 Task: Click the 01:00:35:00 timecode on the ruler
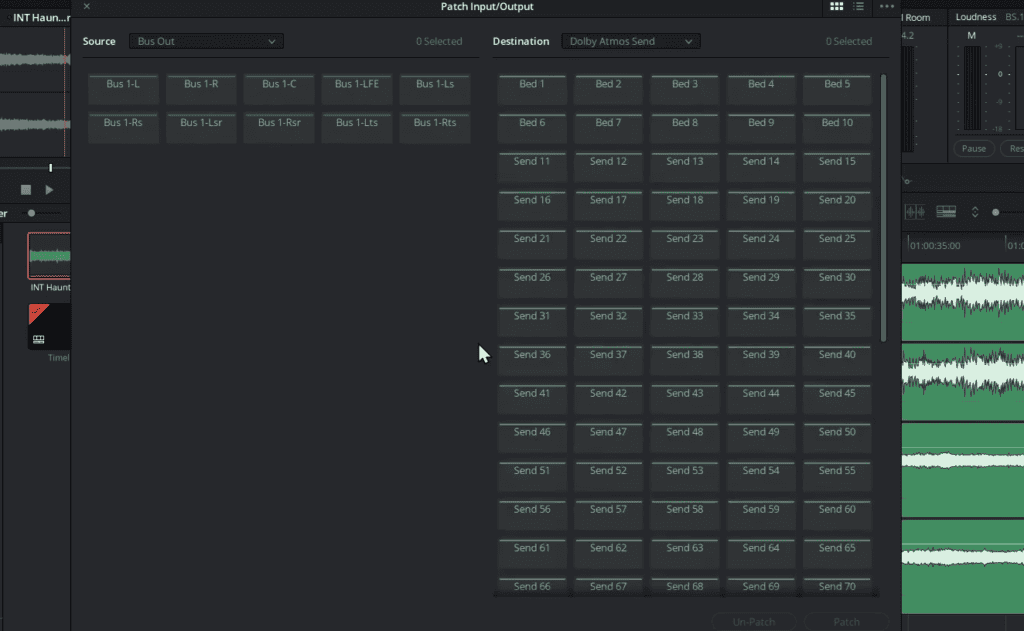[935, 246]
